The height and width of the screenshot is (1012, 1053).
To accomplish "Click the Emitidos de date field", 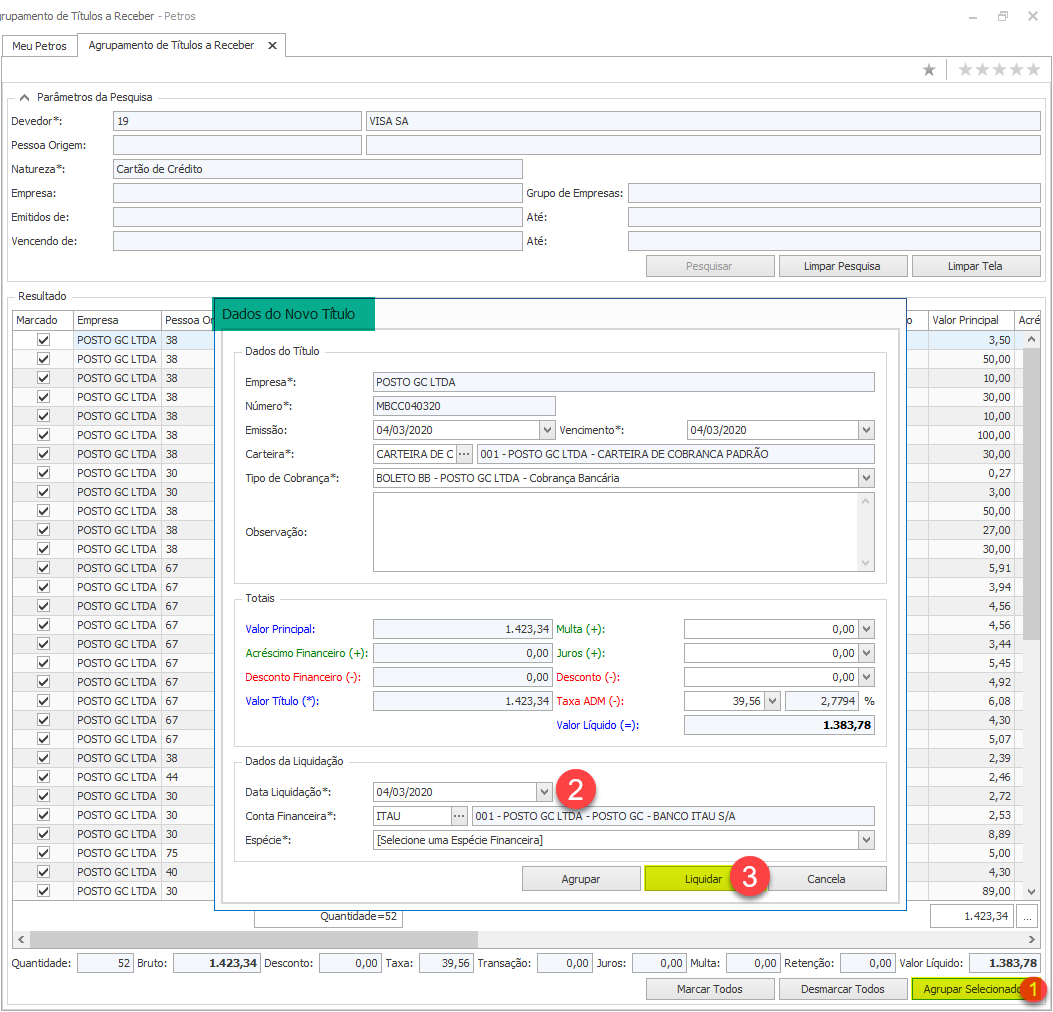I will (318, 217).
